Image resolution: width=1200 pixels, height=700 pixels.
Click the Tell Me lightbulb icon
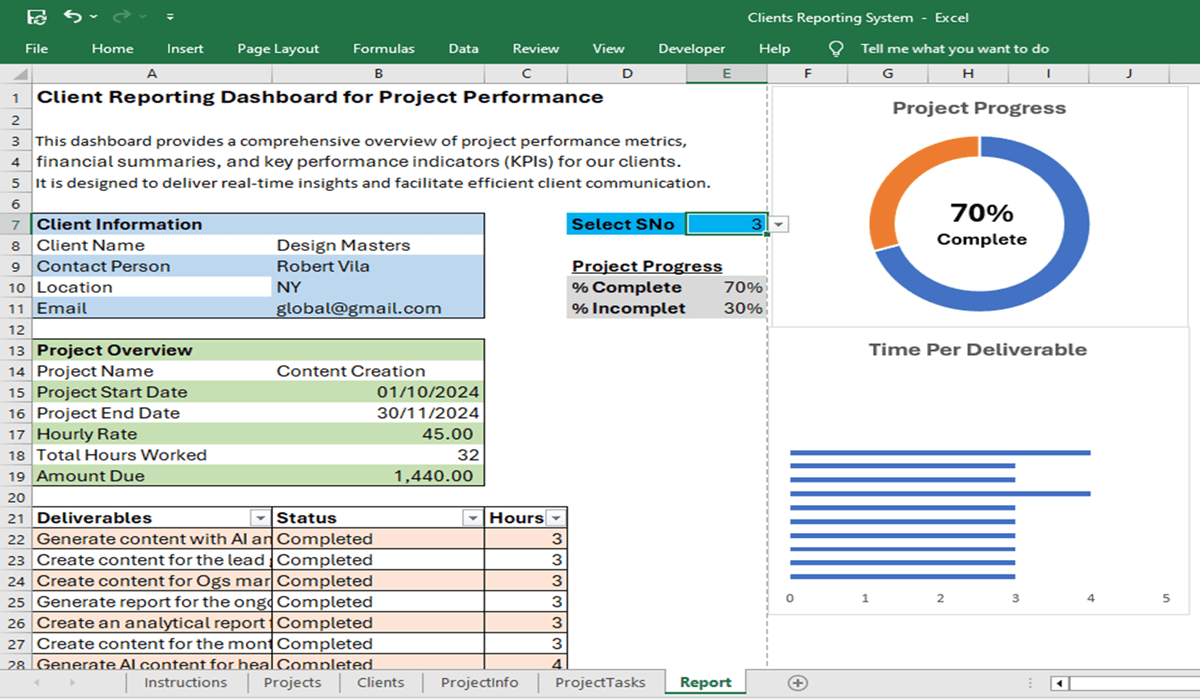point(835,48)
